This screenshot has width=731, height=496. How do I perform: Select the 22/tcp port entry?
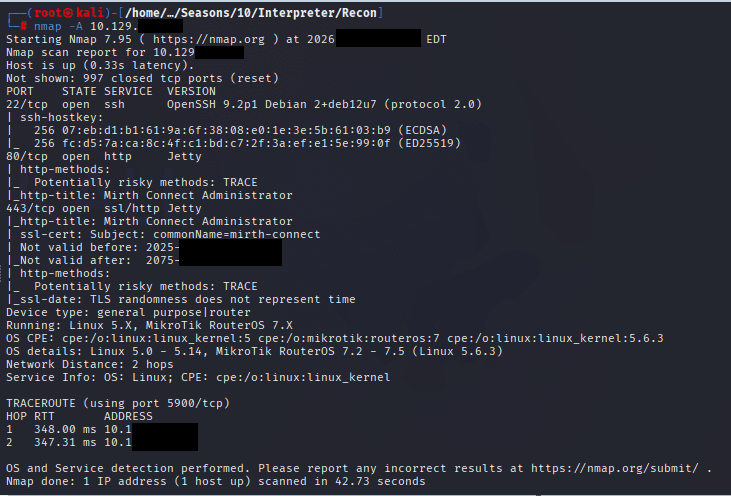click(x=25, y=104)
